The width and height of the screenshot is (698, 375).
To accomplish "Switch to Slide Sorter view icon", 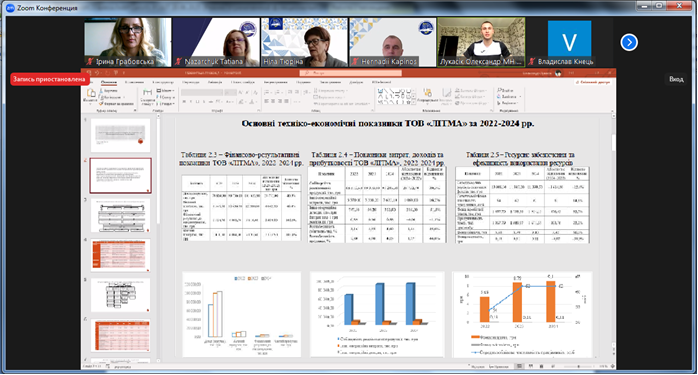I will [x=531, y=366].
